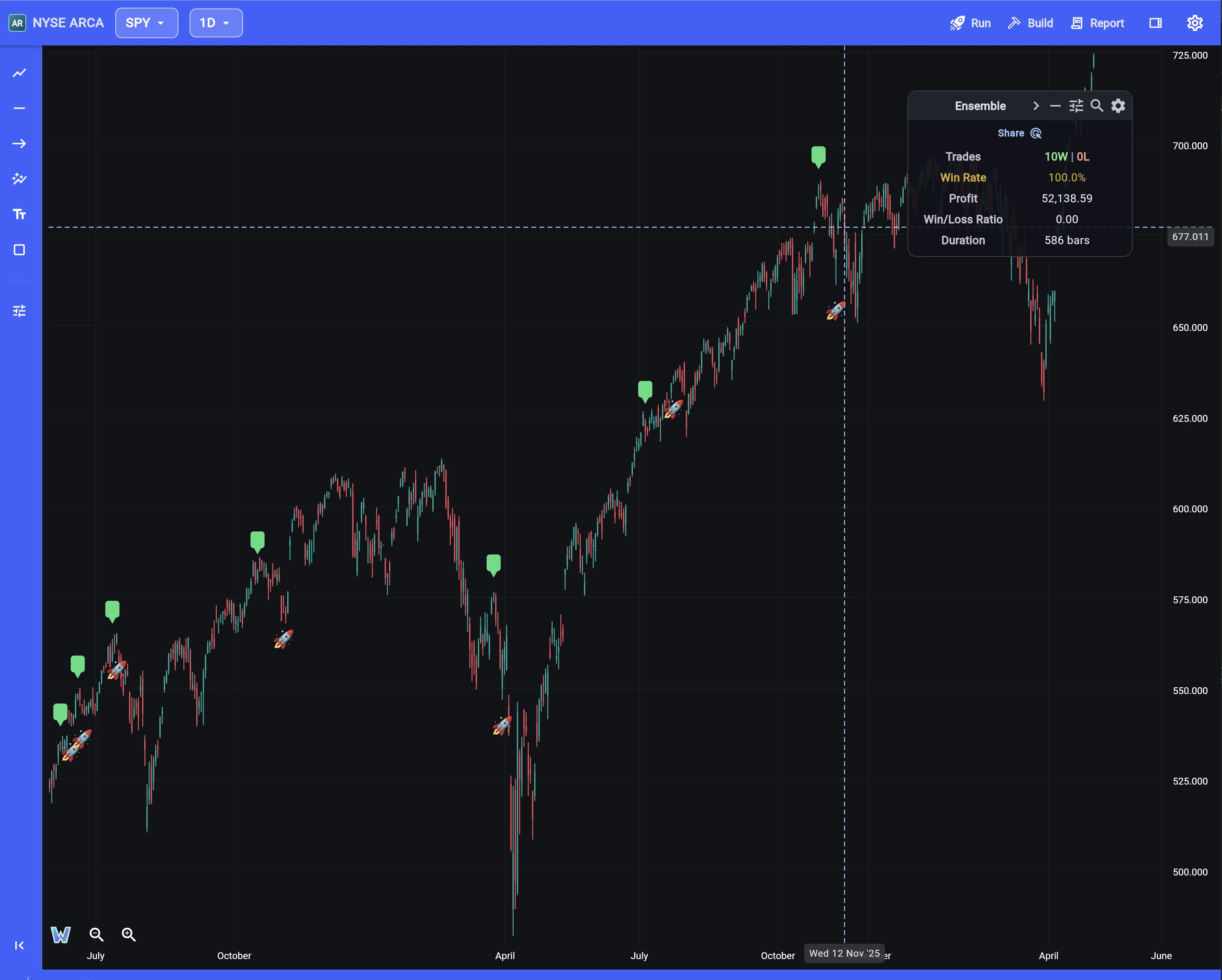Click the W logo on chart

[x=61, y=935]
